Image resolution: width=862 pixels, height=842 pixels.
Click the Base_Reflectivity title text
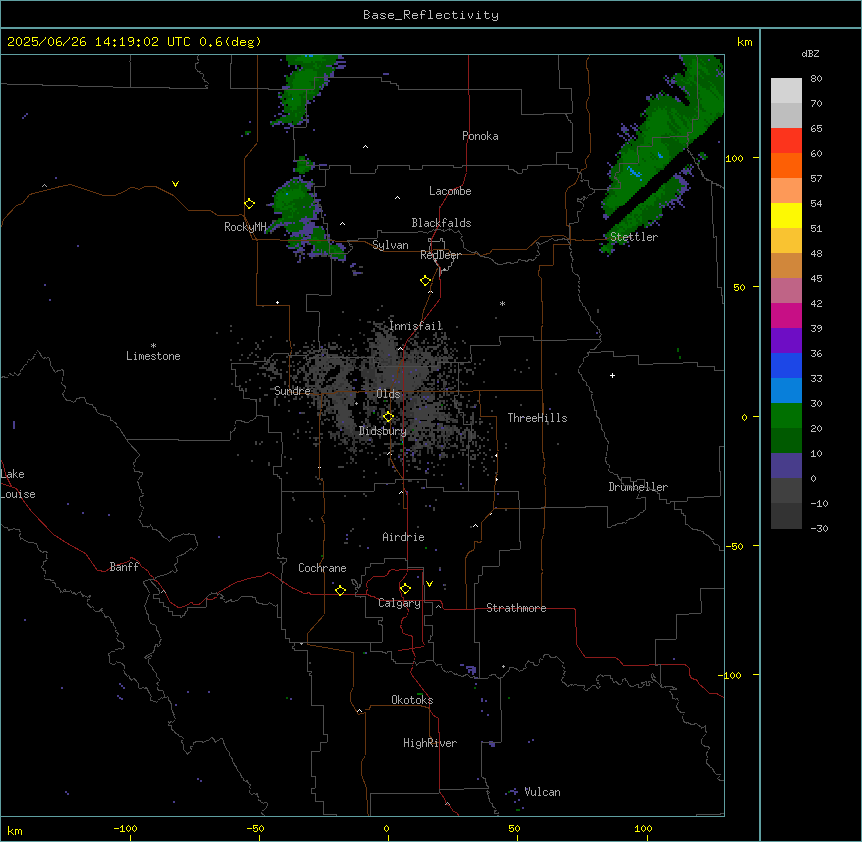431,15
